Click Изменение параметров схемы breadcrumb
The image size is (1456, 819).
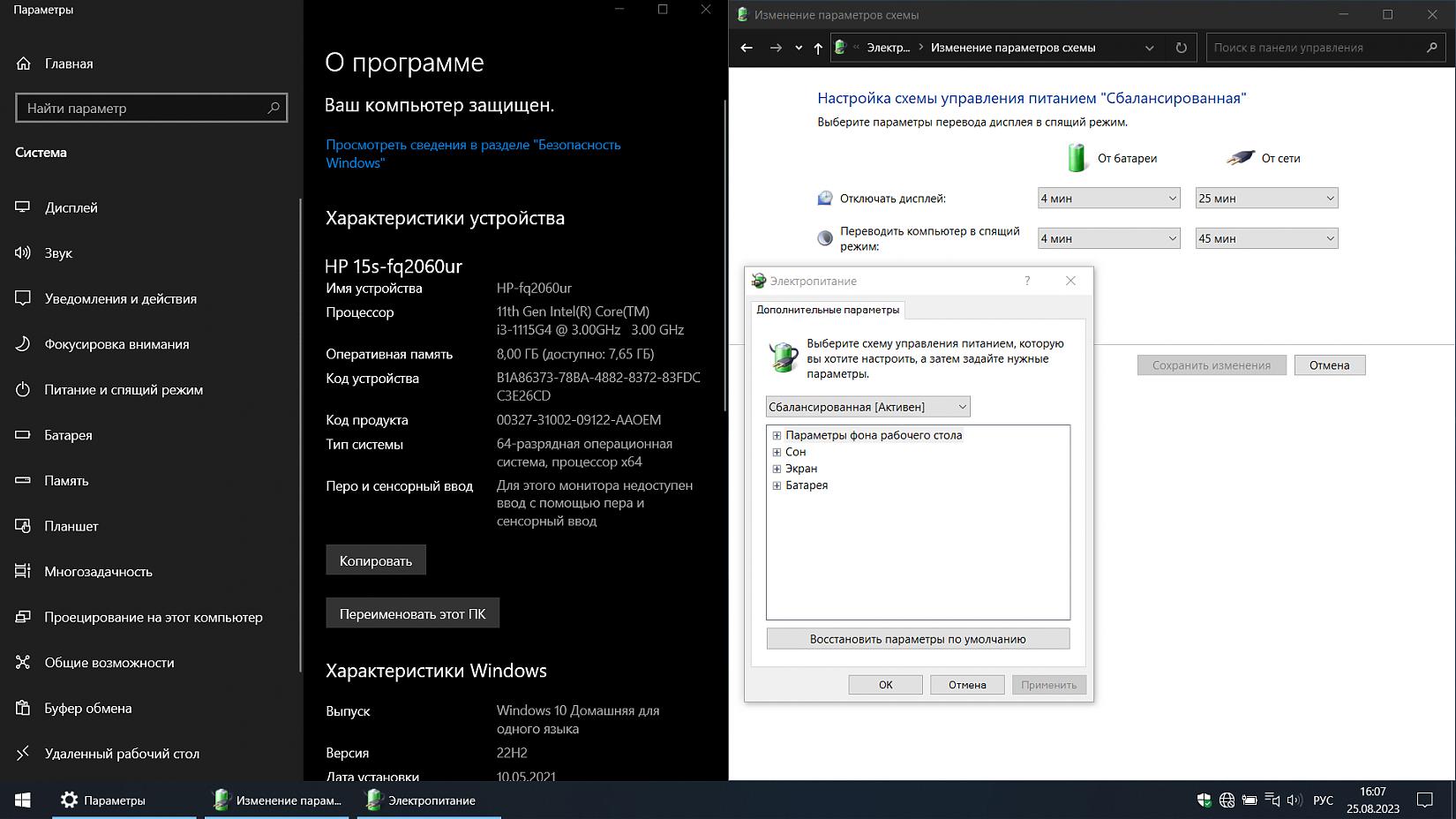point(1013,48)
